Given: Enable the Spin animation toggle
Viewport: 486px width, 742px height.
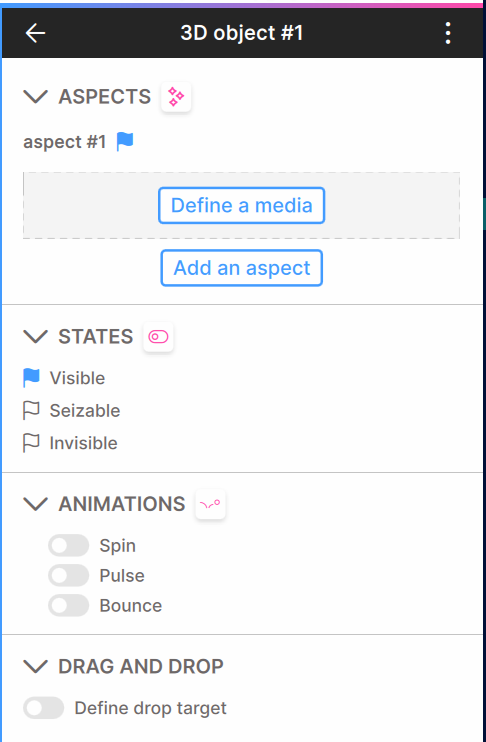Looking at the screenshot, I should pyautogui.click(x=69, y=546).
